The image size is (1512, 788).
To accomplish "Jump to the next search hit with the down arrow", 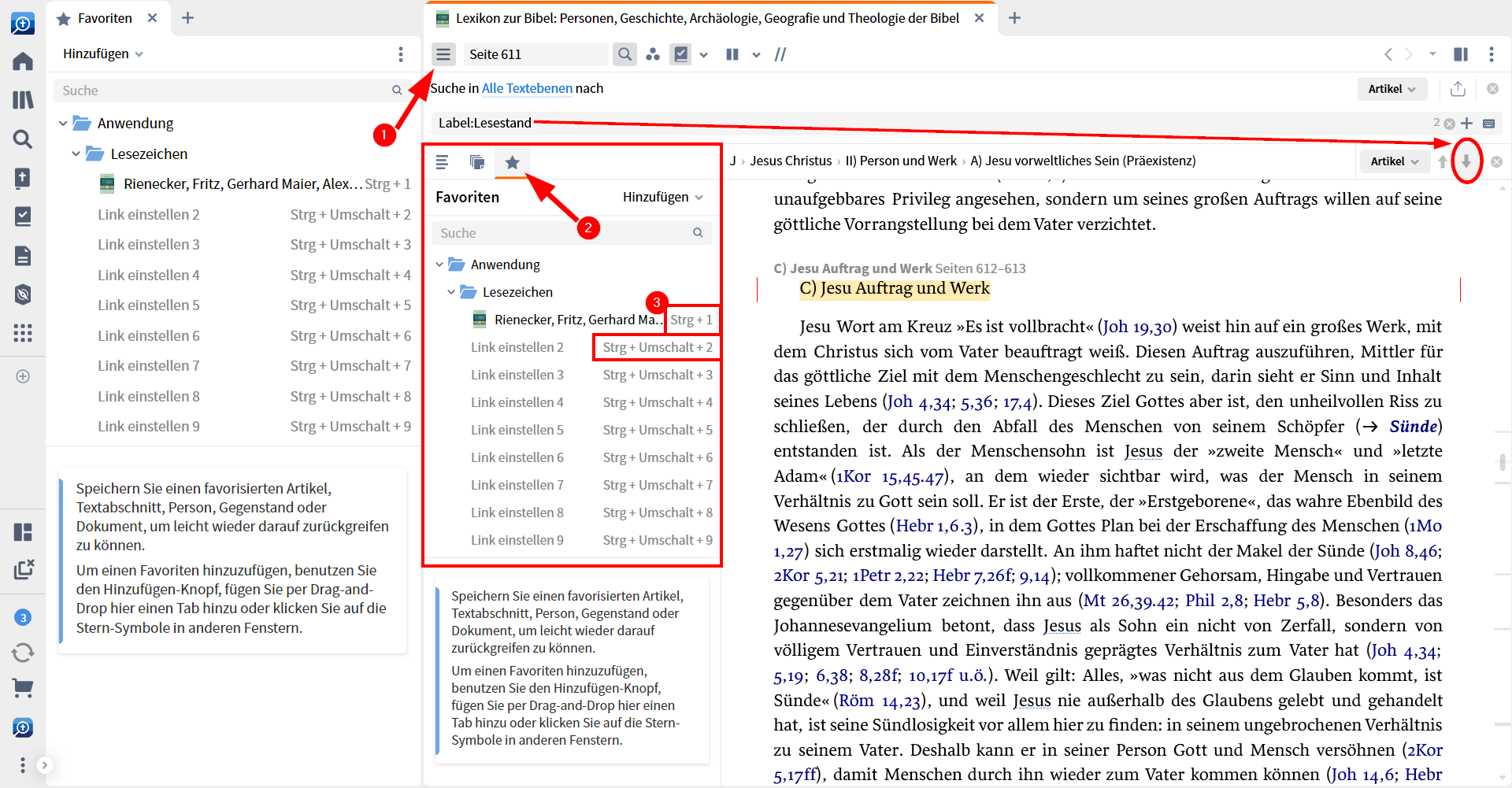I will pos(1466,161).
